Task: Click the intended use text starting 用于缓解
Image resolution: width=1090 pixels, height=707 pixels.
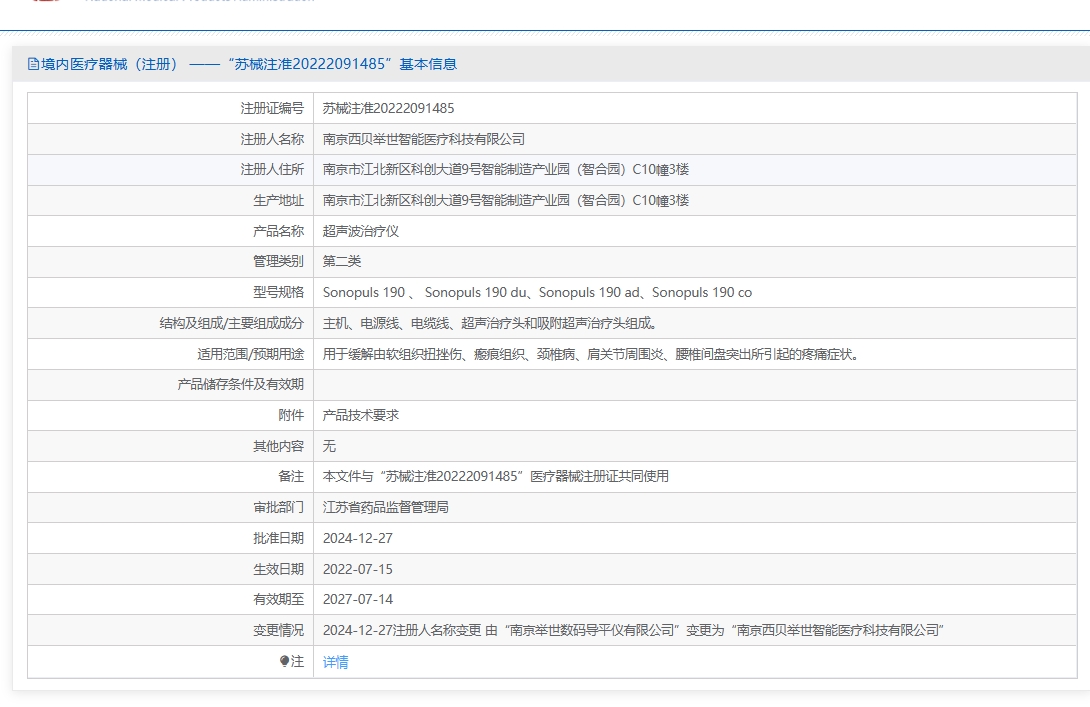Action: coord(590,354)
